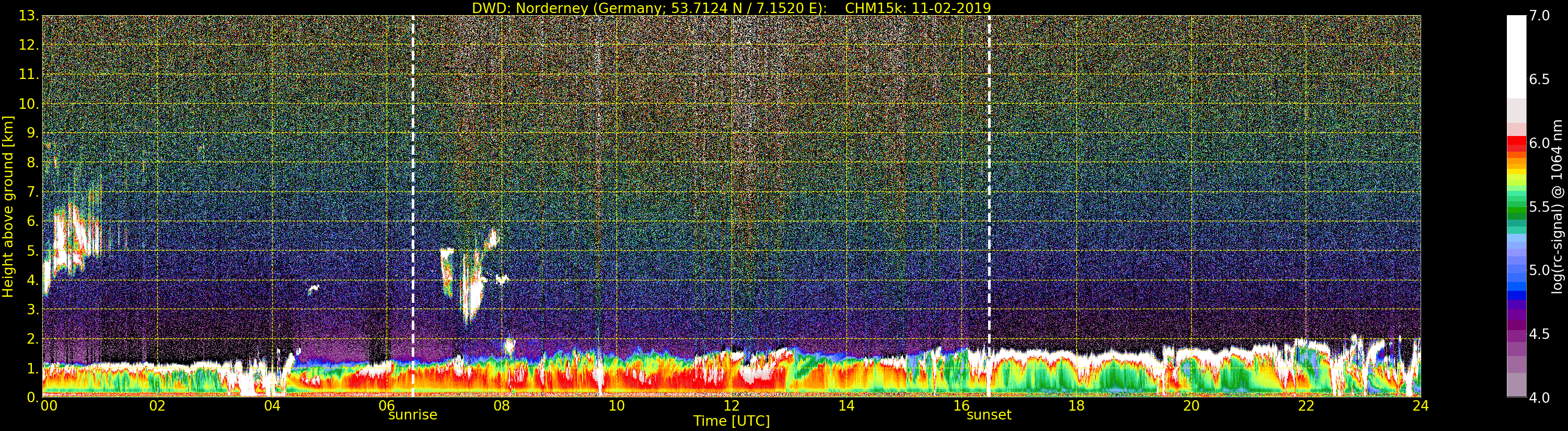Click the colorbar value '4.0'
1568x431 pixels.
1539,397
